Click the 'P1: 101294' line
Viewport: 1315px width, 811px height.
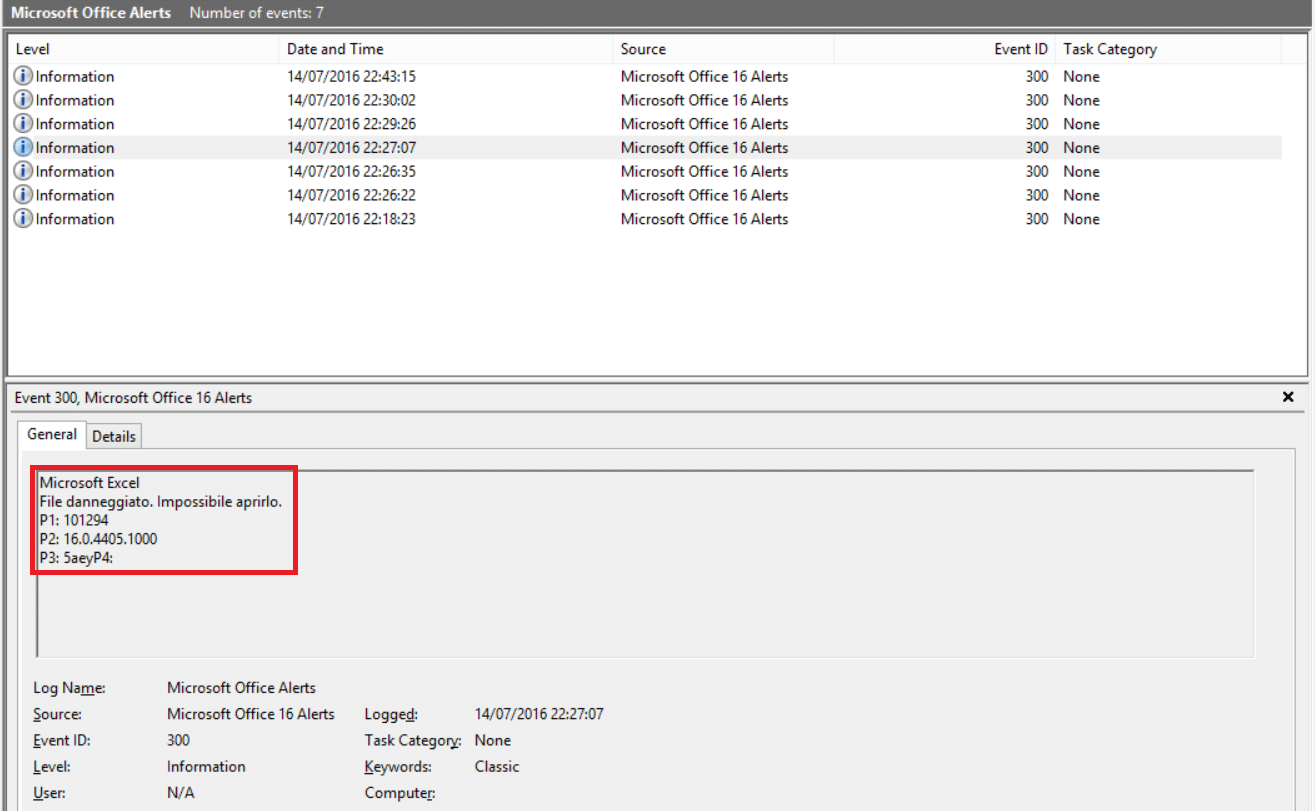(x=74, y=520)
